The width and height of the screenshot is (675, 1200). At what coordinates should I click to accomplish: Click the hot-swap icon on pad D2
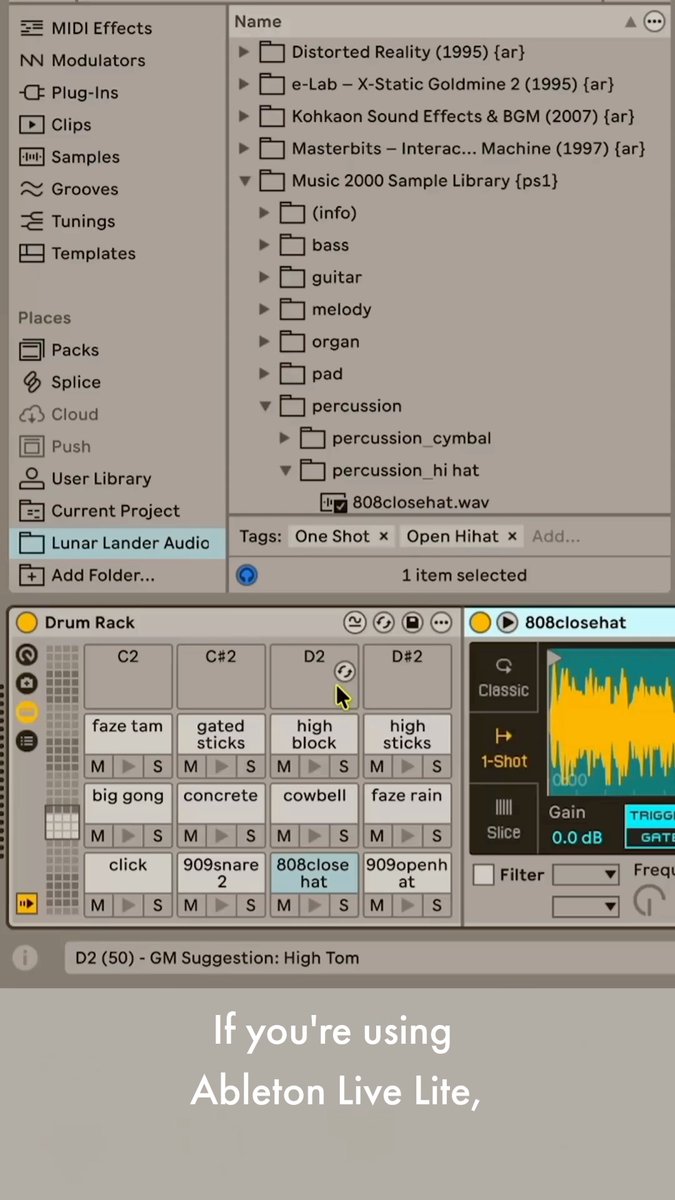(345, 672)
